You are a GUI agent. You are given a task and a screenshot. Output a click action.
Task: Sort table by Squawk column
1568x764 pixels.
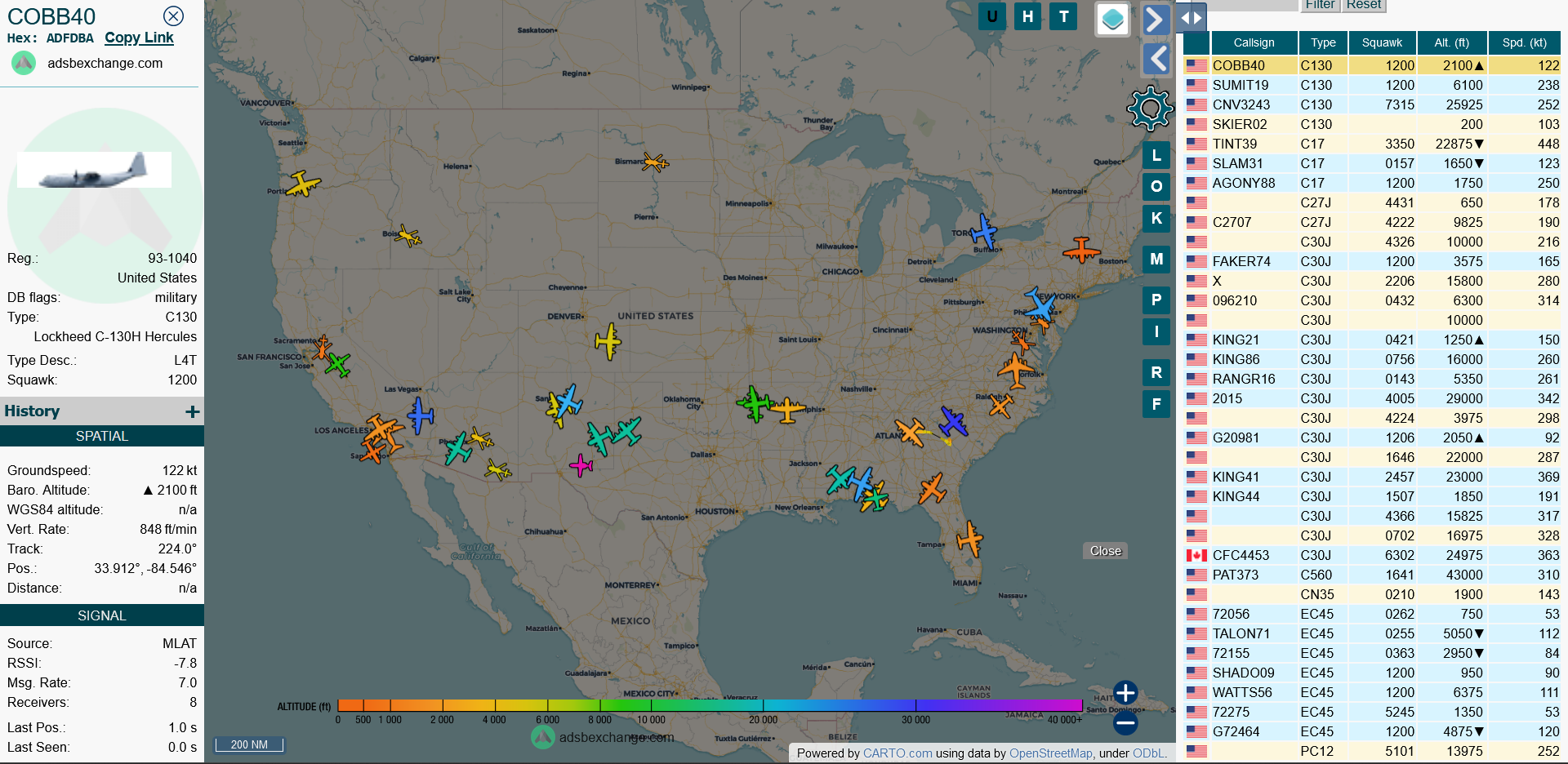pos(1382,42)
